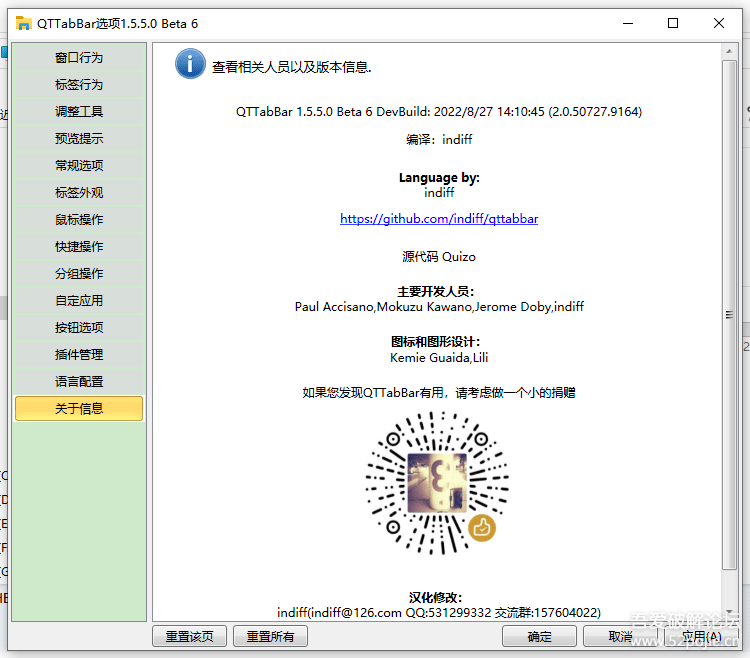Click the 主要开发人员 heading
This screenshot has height=658, width=750.
pyautogui.click(x=436, y=292)
